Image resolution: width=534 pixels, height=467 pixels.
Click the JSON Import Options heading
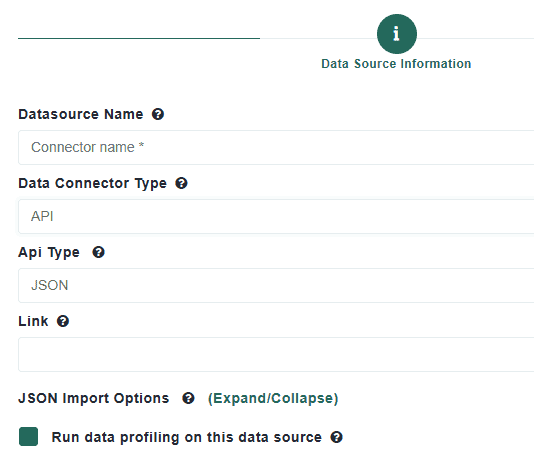point(94,398)
